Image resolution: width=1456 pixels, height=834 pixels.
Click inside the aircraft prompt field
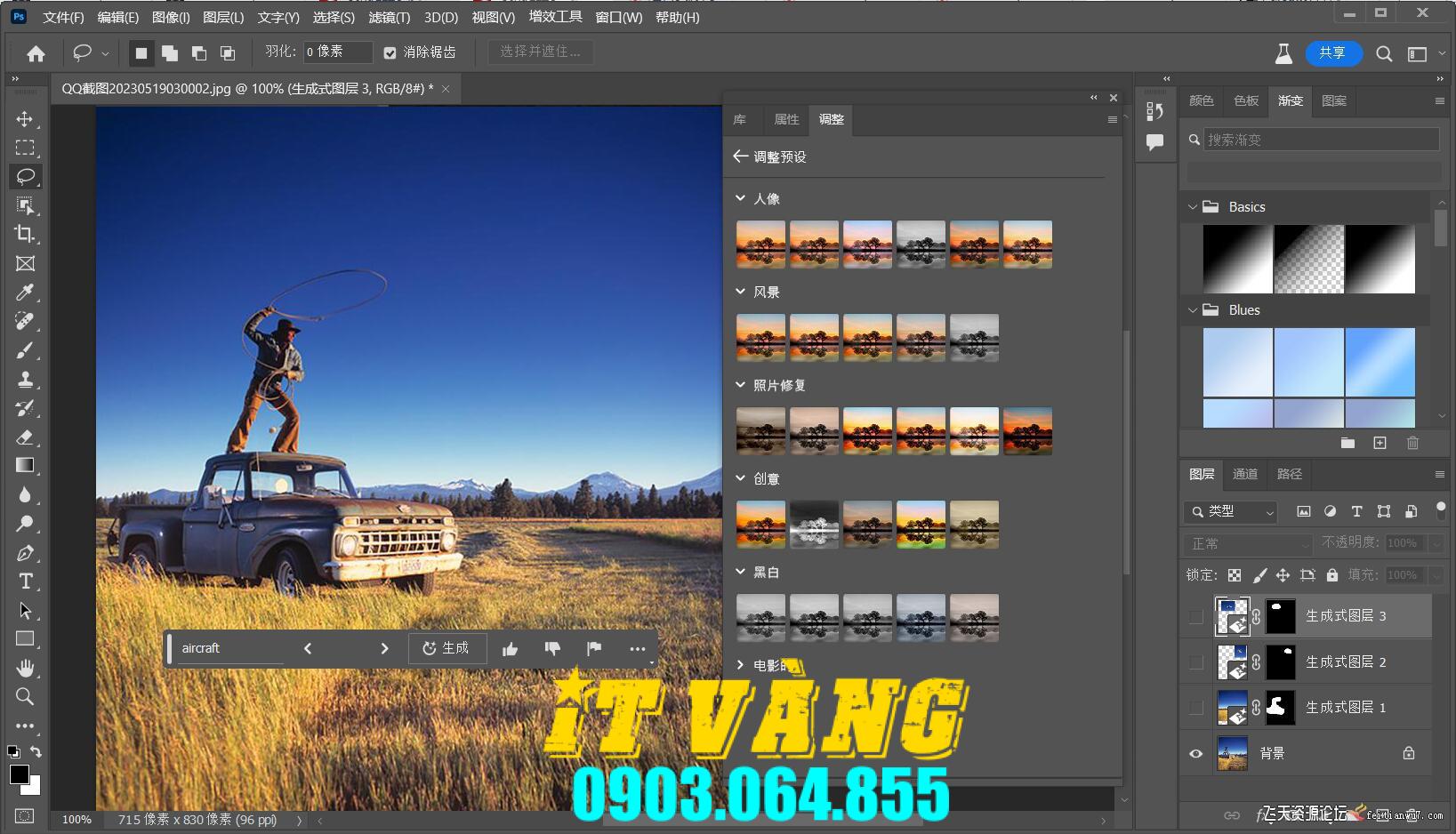click(231, 648)
